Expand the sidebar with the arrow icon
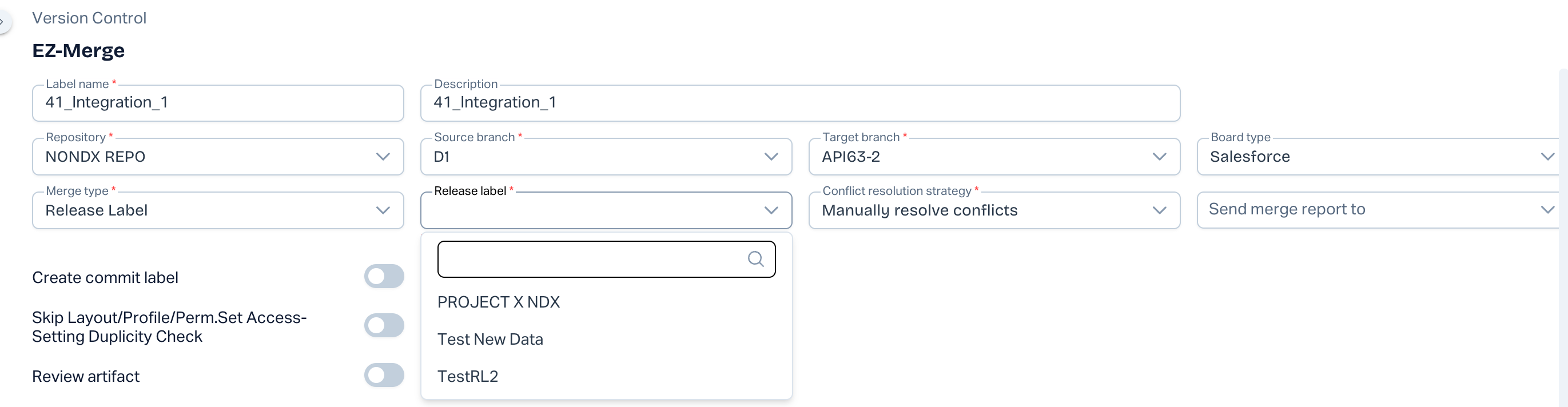 pos(3,22)
